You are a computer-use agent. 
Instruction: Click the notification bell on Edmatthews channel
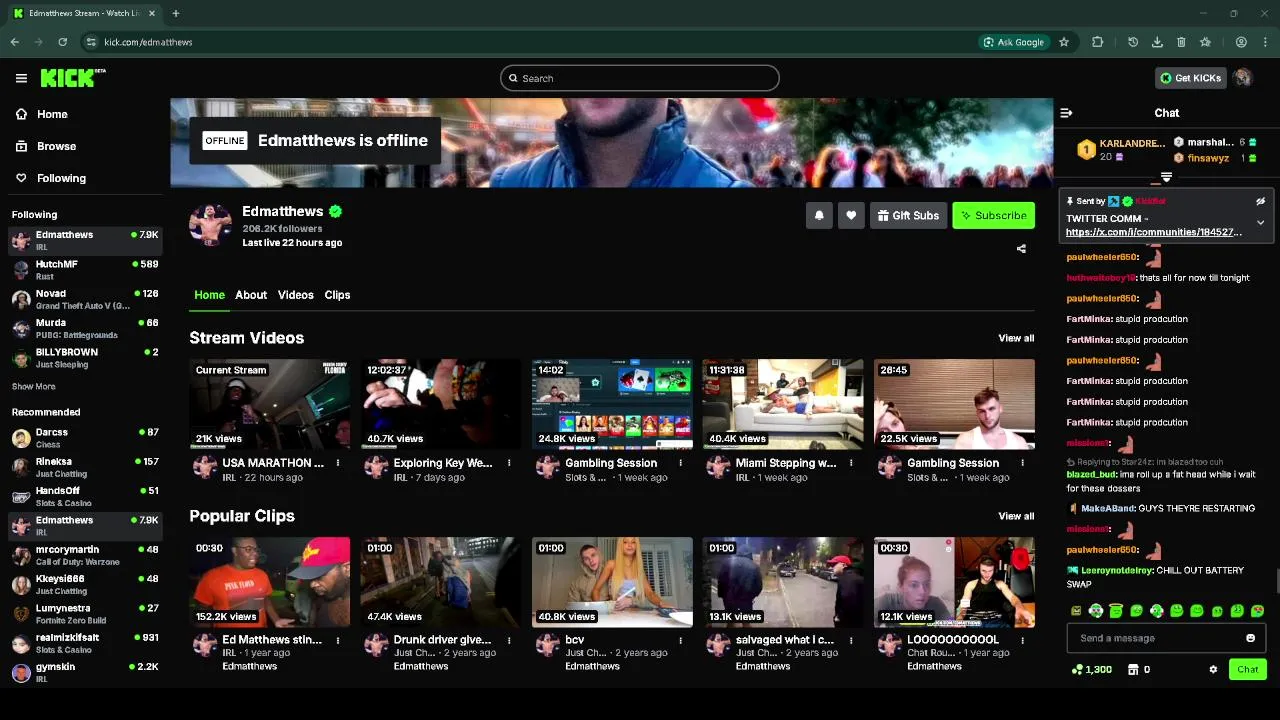click(819, 215)
